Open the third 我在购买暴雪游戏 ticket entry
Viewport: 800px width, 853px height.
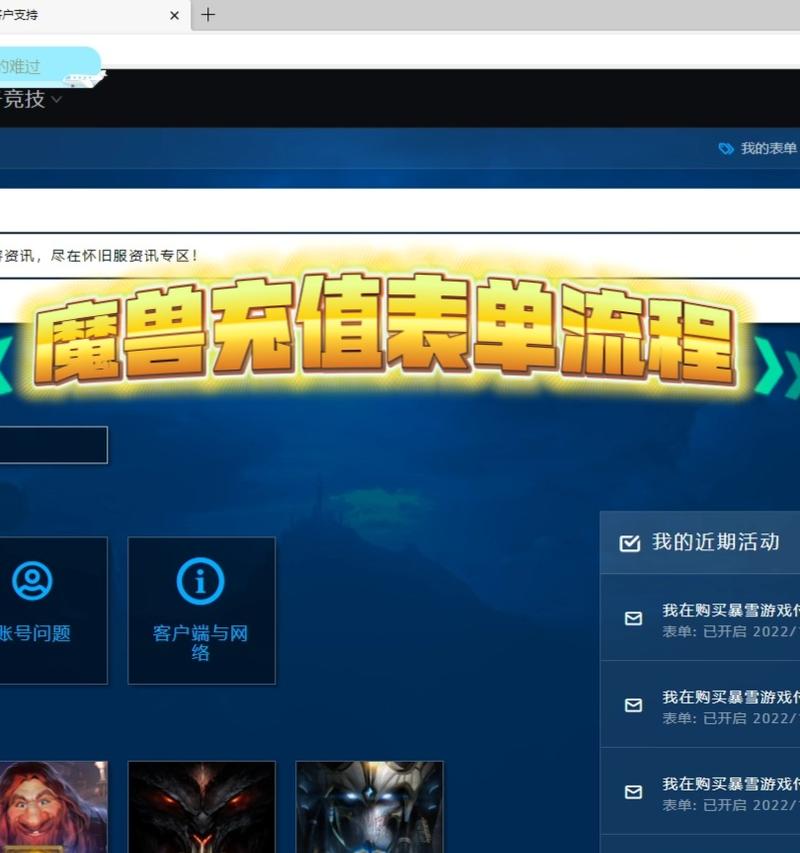[700, 792]
